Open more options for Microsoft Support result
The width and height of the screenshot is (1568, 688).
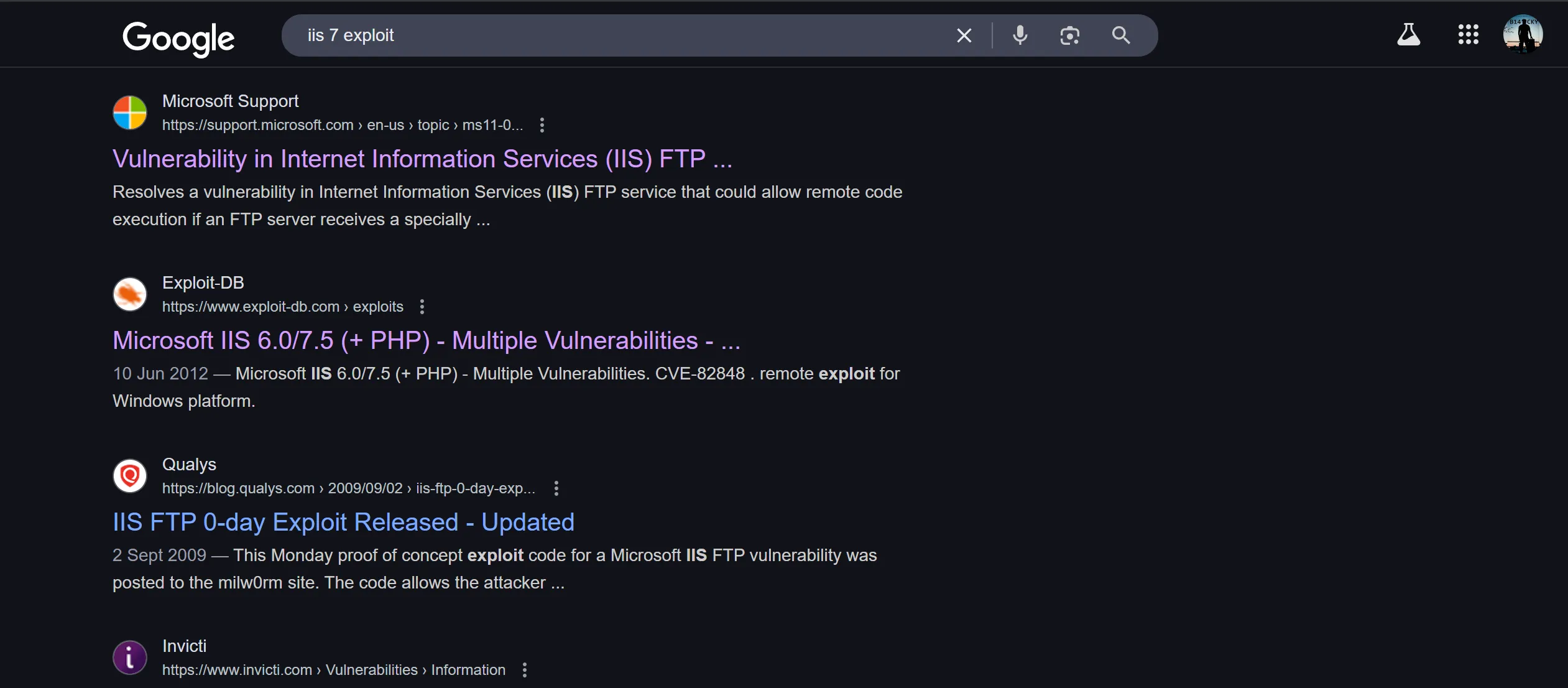coord(542,125)
